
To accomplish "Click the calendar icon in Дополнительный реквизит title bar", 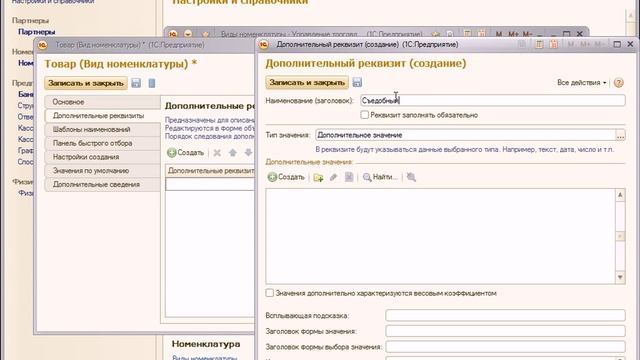I will [553, 44].
